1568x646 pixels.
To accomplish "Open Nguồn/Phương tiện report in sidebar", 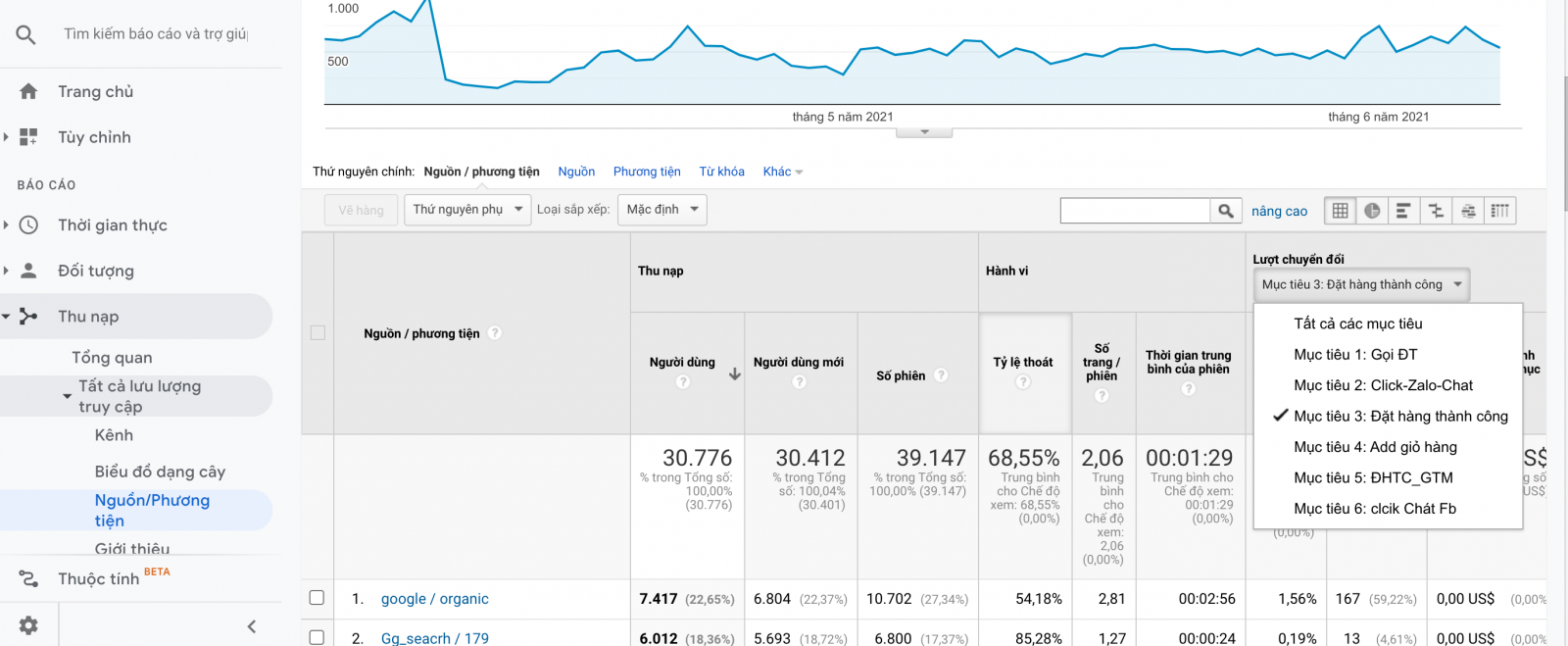I will [152, 510].
